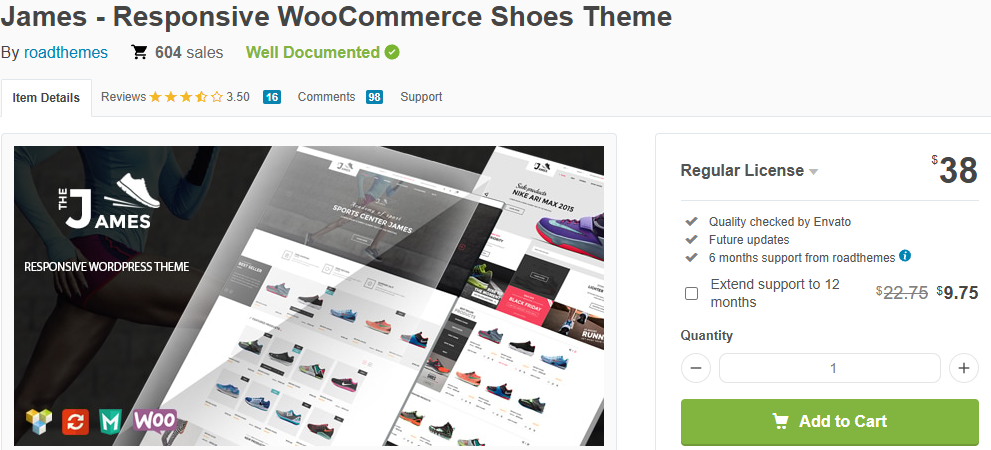This screenshot has width=991, height=450.
Task: Click the 98 comments count badge
Action: (x=374, y=97)
